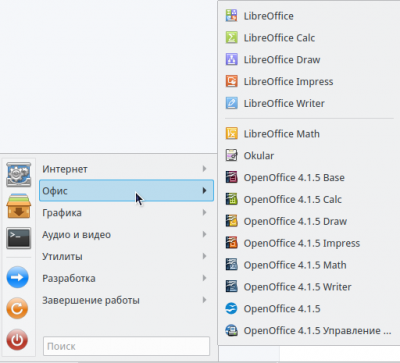Select the Офис category
The height and width of the screenshot is (363, 400).
(x=126, y=191)
